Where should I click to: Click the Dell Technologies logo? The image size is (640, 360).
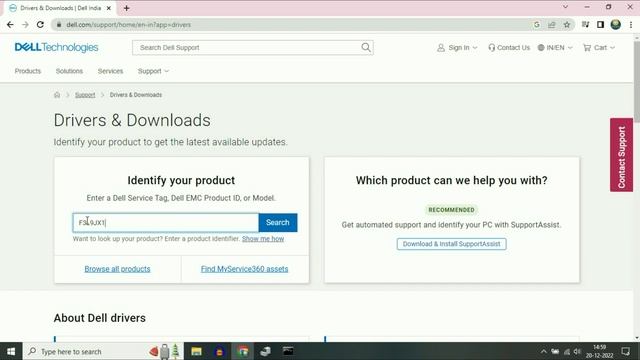tap(56, 47)
